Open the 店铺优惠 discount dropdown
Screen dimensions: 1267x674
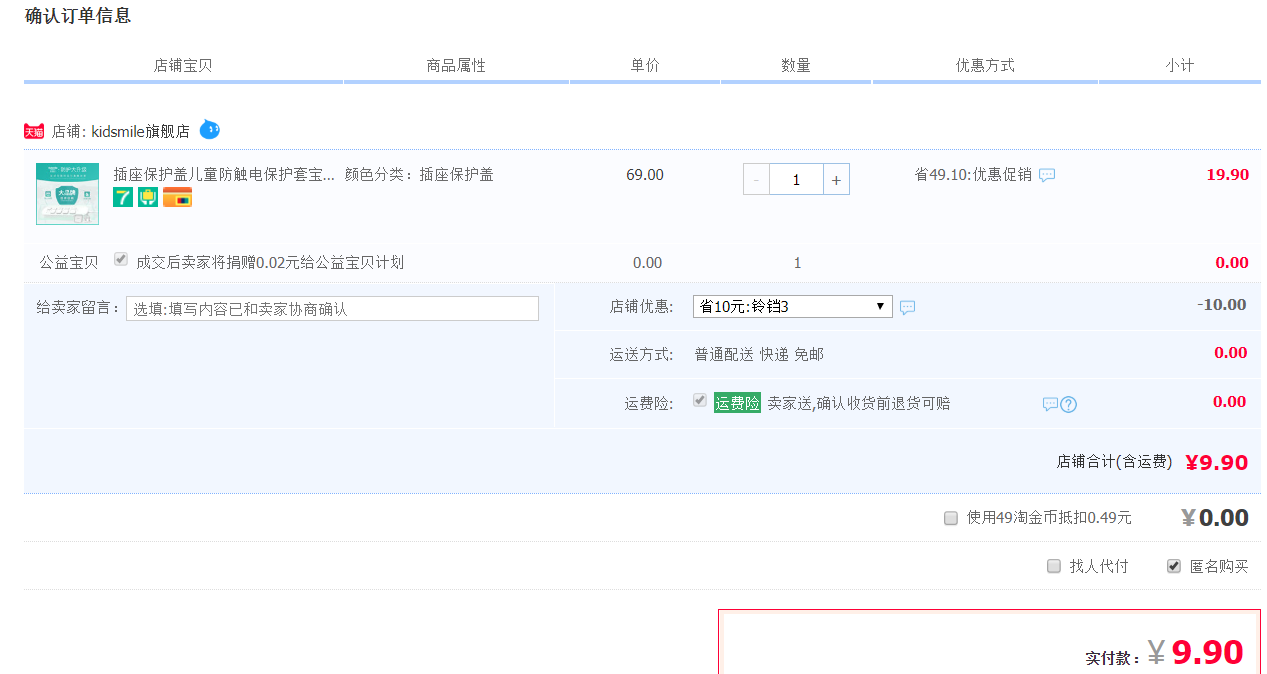[x=792, y=306]
